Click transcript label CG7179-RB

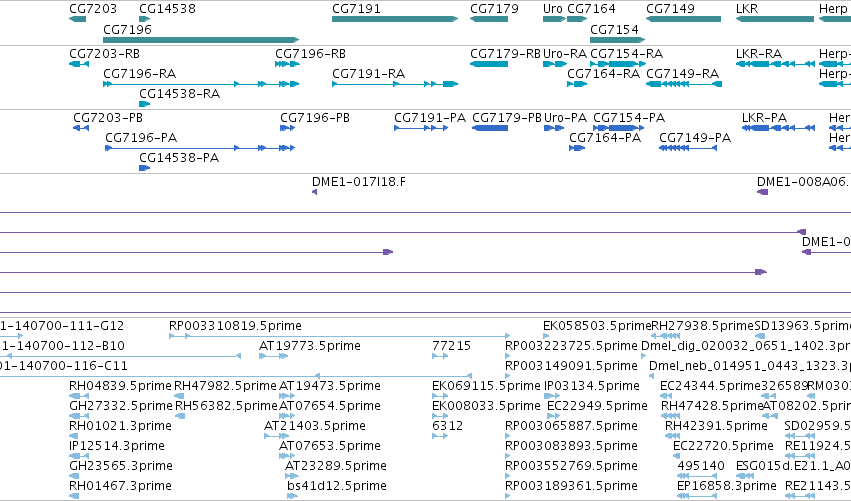pyautogui.click(x=505, y=54)
